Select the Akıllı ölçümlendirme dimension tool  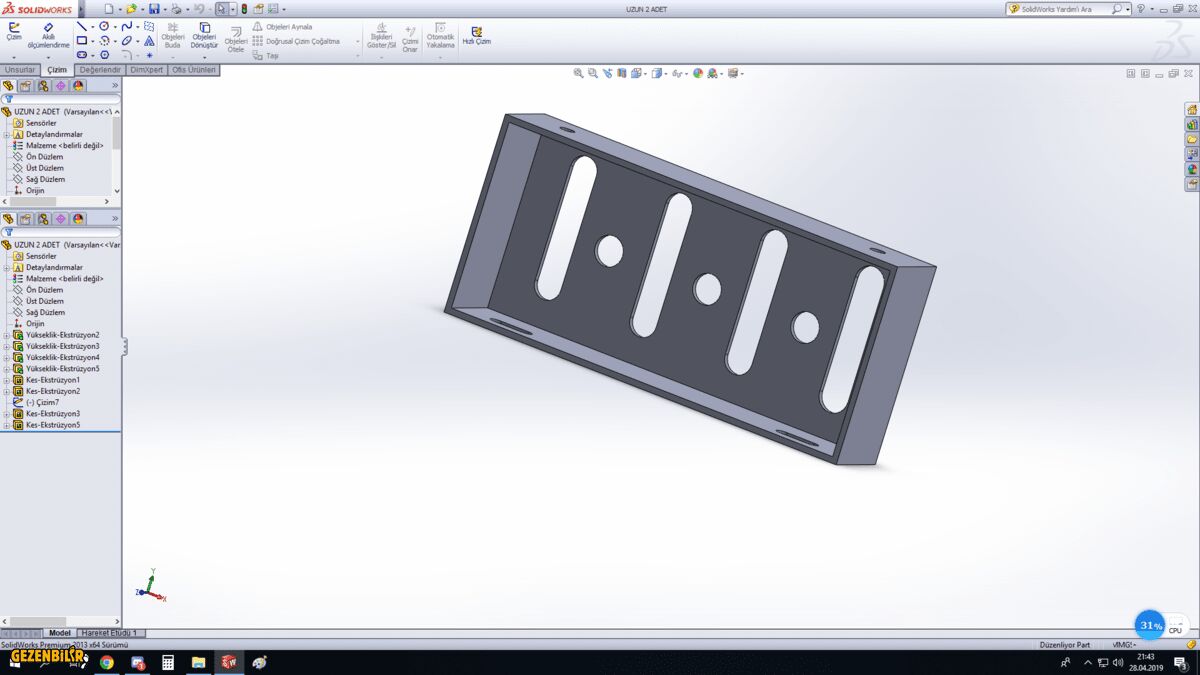(48, 35)
